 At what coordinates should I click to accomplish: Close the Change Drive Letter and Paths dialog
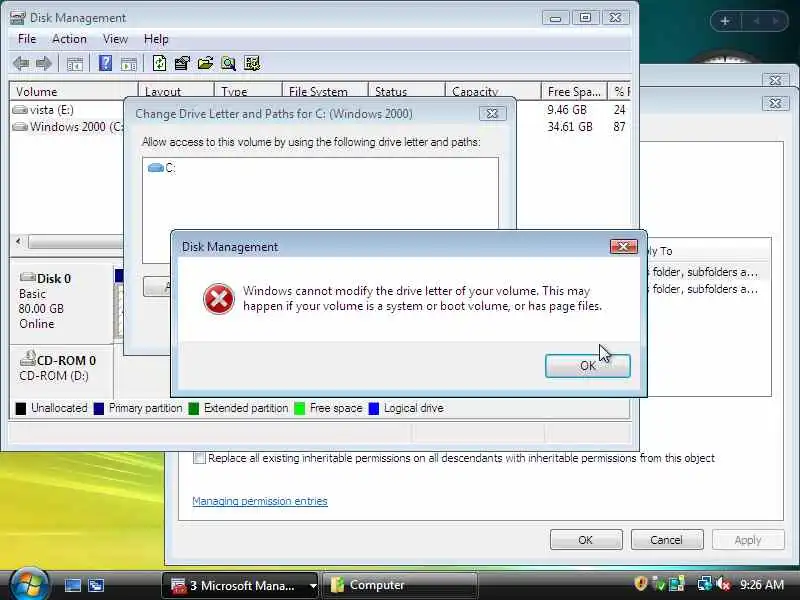(x=492, y=113)
